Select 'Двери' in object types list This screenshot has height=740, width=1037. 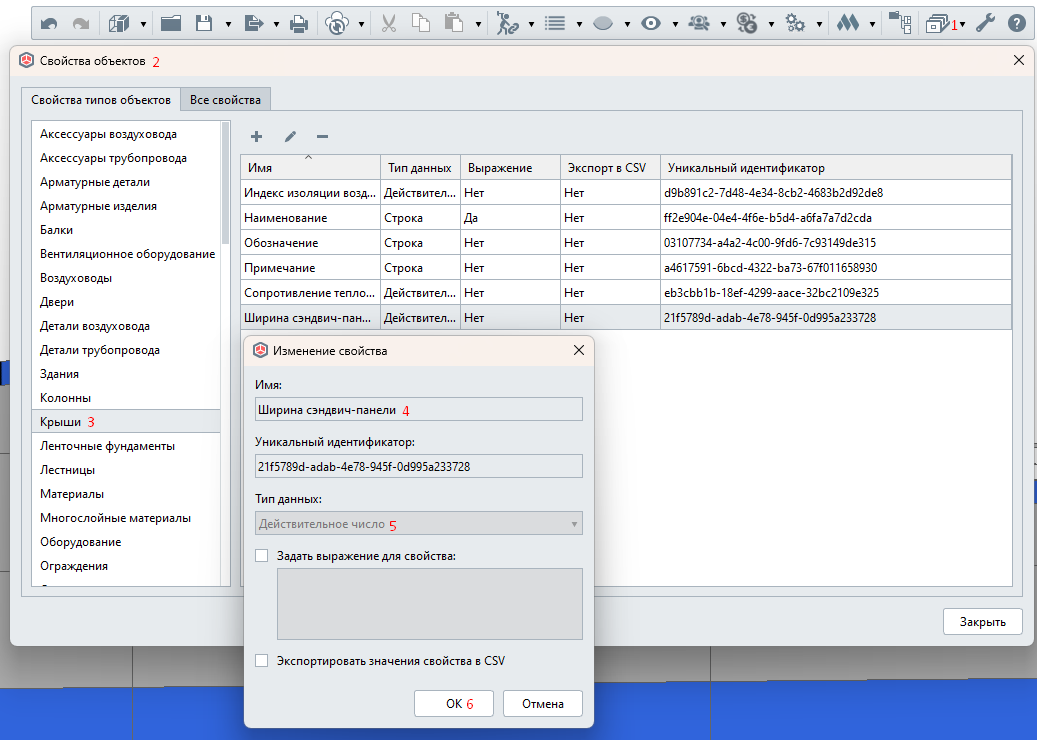pos(126,302)
